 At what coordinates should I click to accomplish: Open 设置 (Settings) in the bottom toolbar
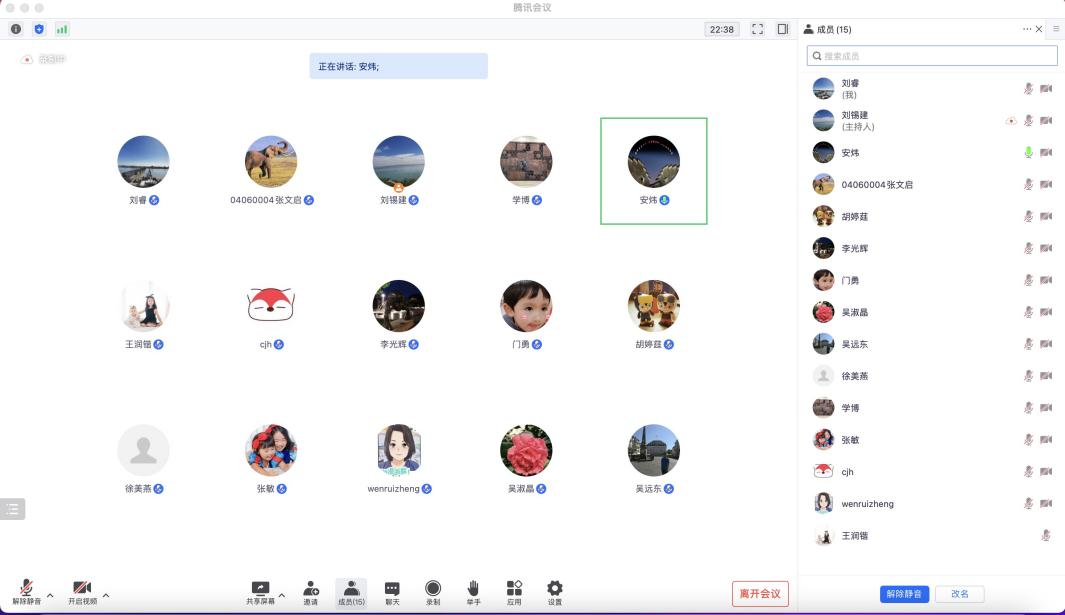tap(555, 592)
